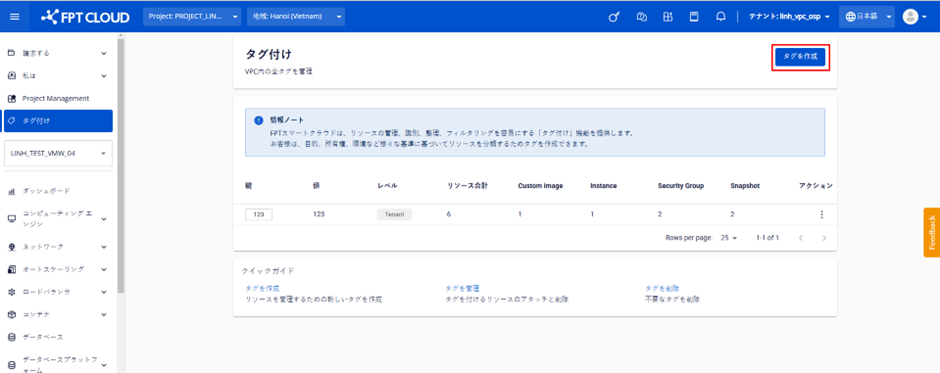Click the Custom Image column header
This screenshot has height=373, width=940.
(540, 186)
